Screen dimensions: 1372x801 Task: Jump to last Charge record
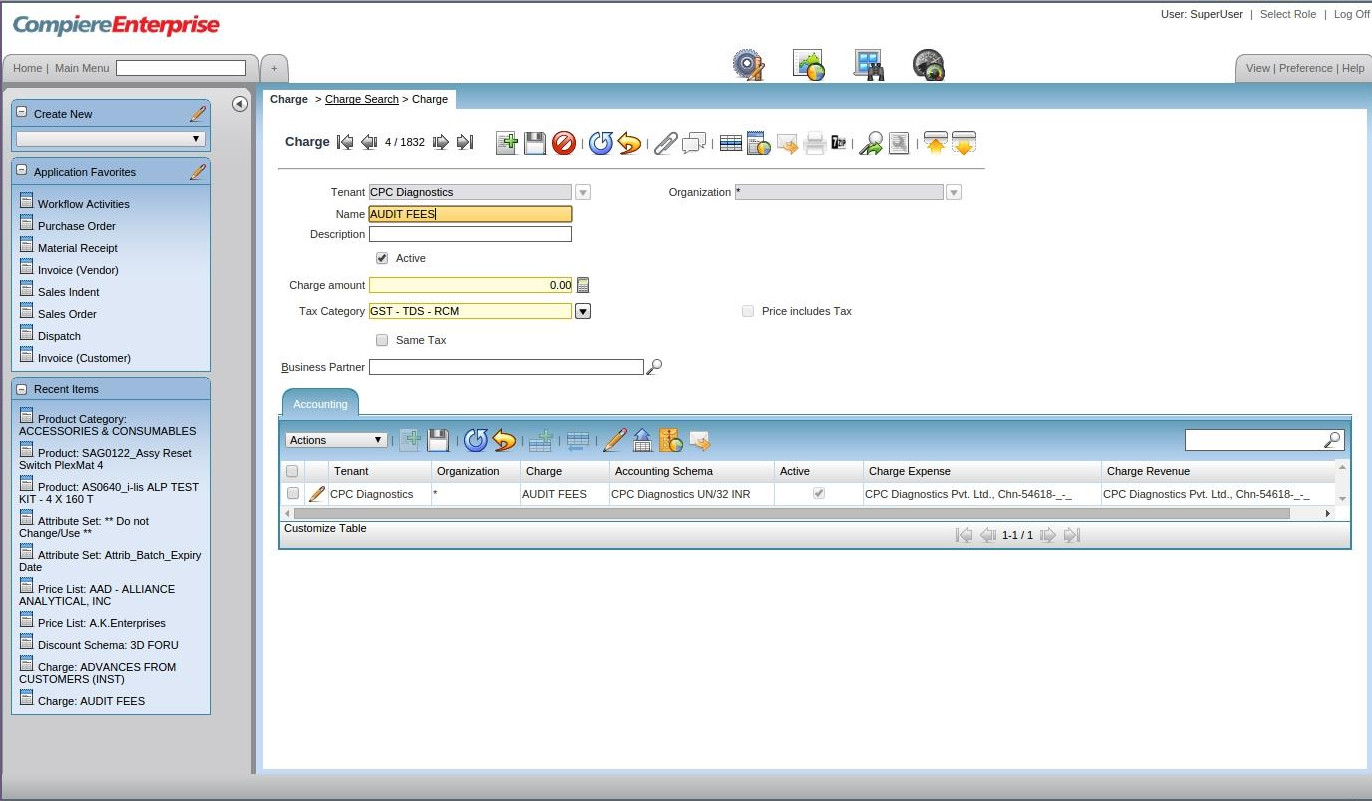[x=464, y=142]
